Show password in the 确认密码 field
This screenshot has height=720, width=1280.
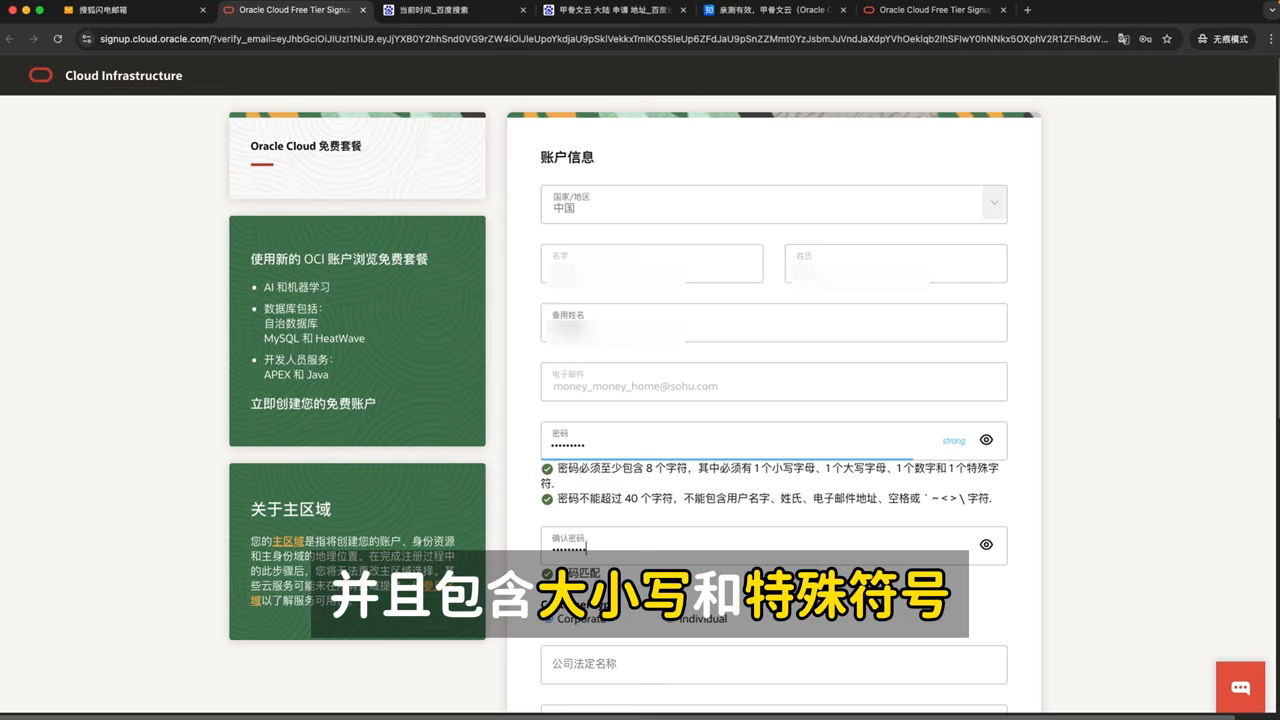[986, 545]
